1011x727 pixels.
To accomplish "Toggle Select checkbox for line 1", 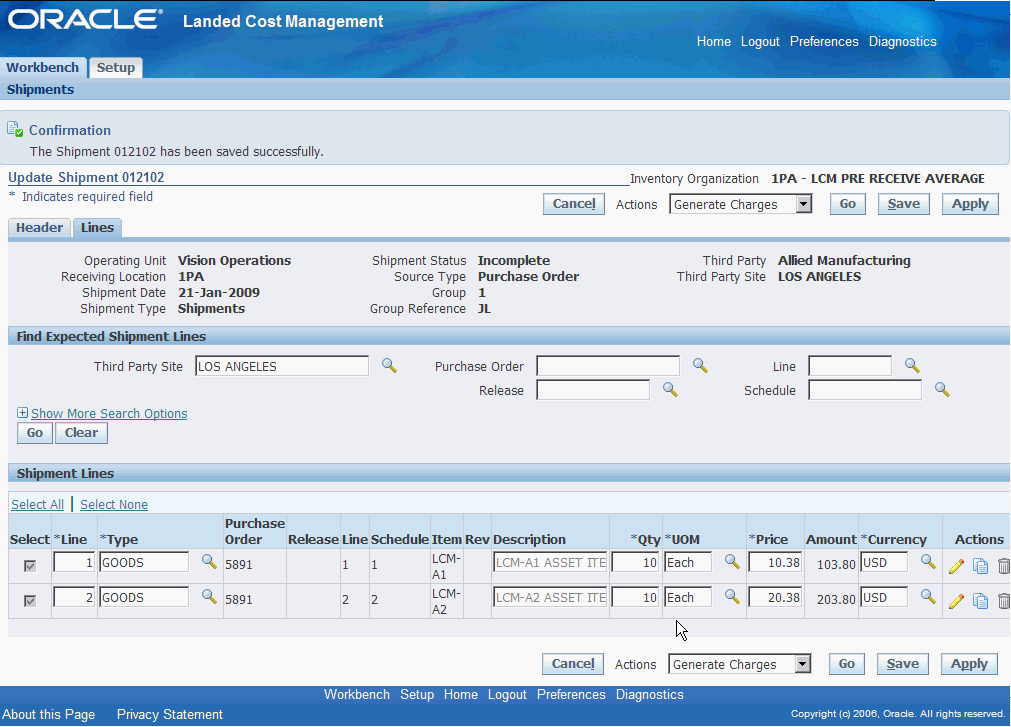I will click(x=30, y=565).
